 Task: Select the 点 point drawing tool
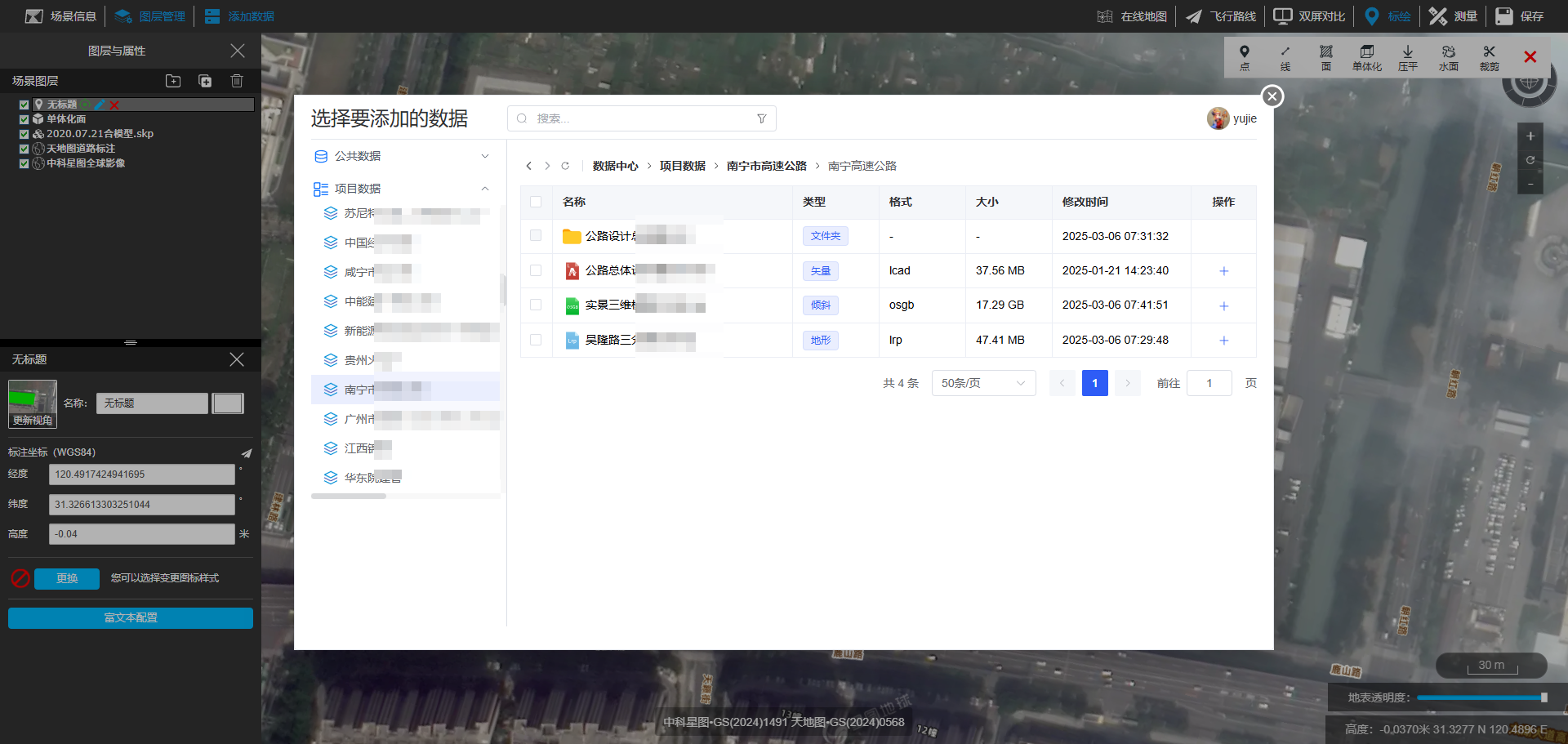pyautogui.click(x=1245, y=58)
